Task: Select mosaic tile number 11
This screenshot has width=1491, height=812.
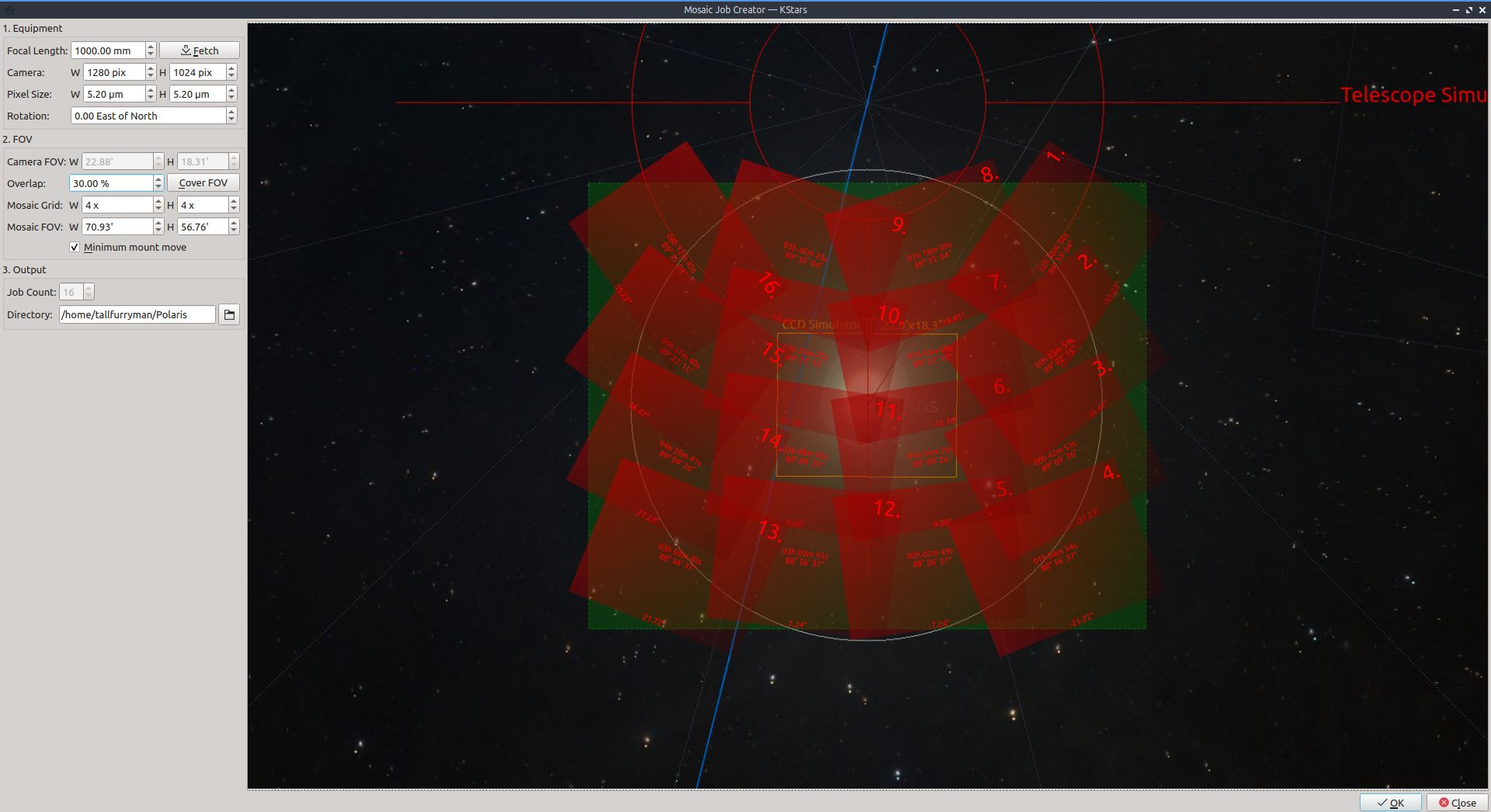Action: tap(887, 410)
